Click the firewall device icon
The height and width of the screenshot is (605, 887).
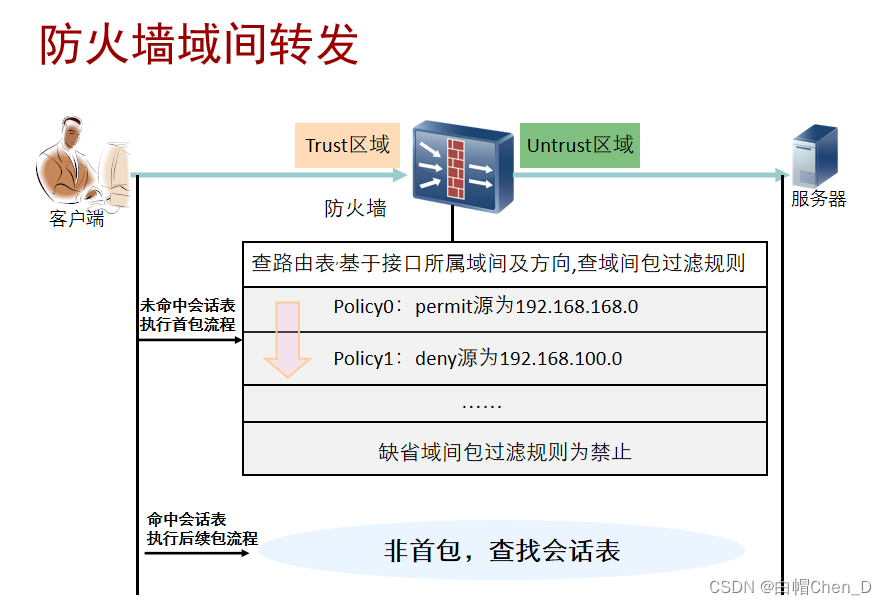(x=463, y=166)
